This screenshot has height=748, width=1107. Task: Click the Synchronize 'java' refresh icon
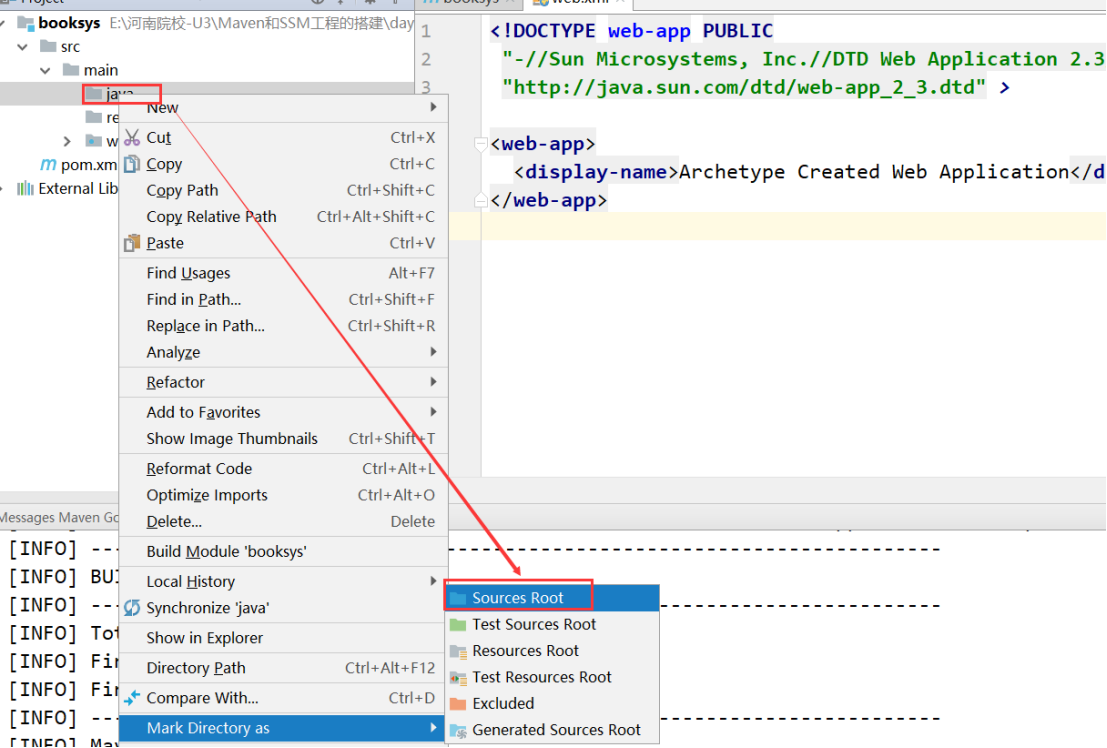[132, 607]
